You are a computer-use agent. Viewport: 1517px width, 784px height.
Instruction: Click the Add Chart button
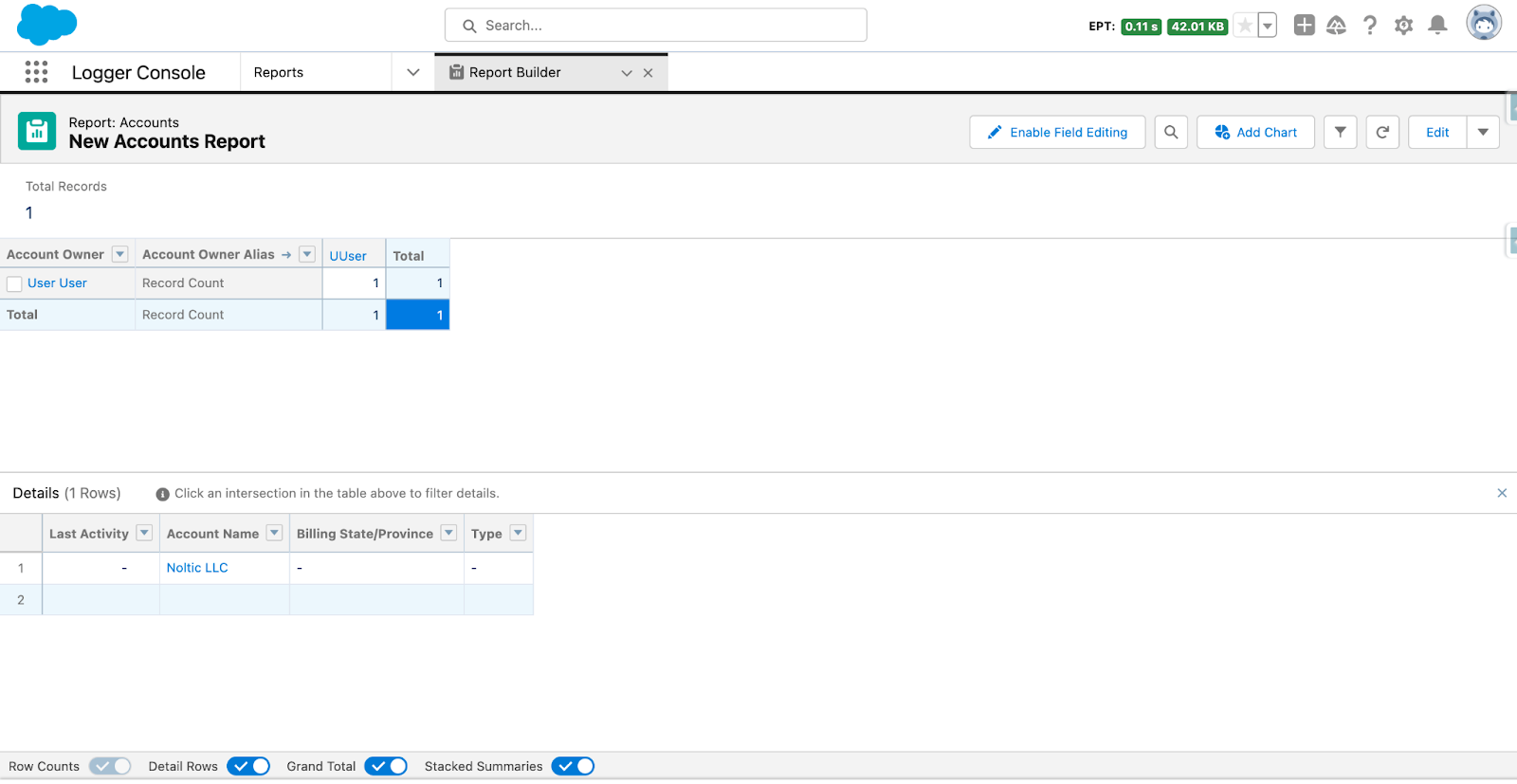(1255, 133)
